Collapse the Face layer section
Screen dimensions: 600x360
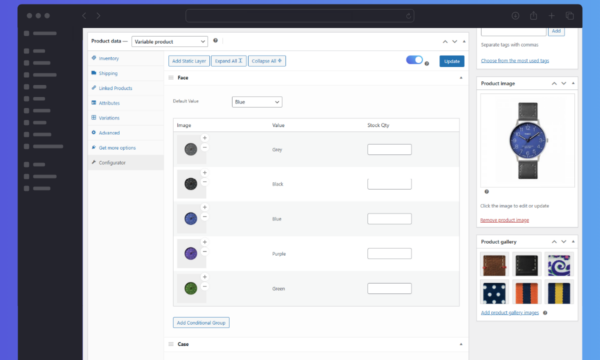pos(461,78)
